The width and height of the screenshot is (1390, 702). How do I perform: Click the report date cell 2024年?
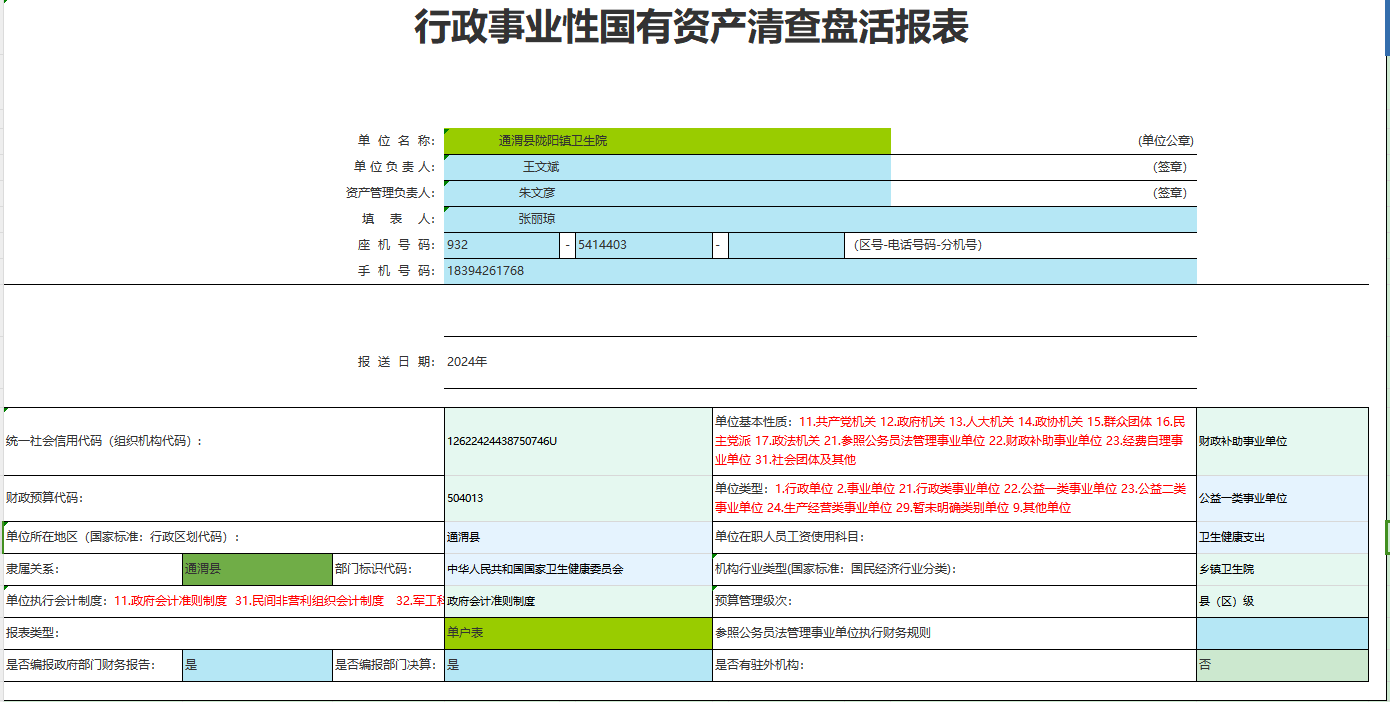[819, 362]
